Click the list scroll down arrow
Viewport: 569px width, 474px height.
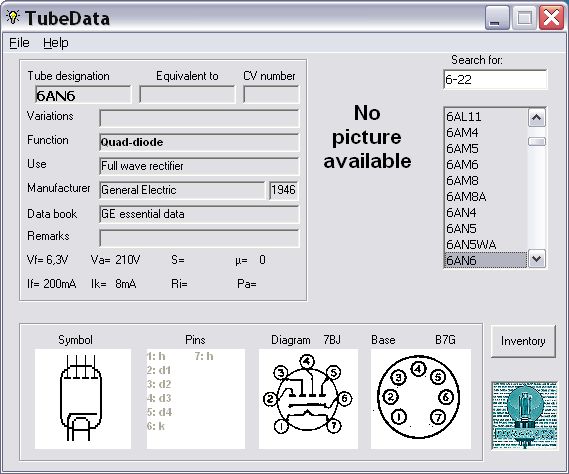(537, 259)
